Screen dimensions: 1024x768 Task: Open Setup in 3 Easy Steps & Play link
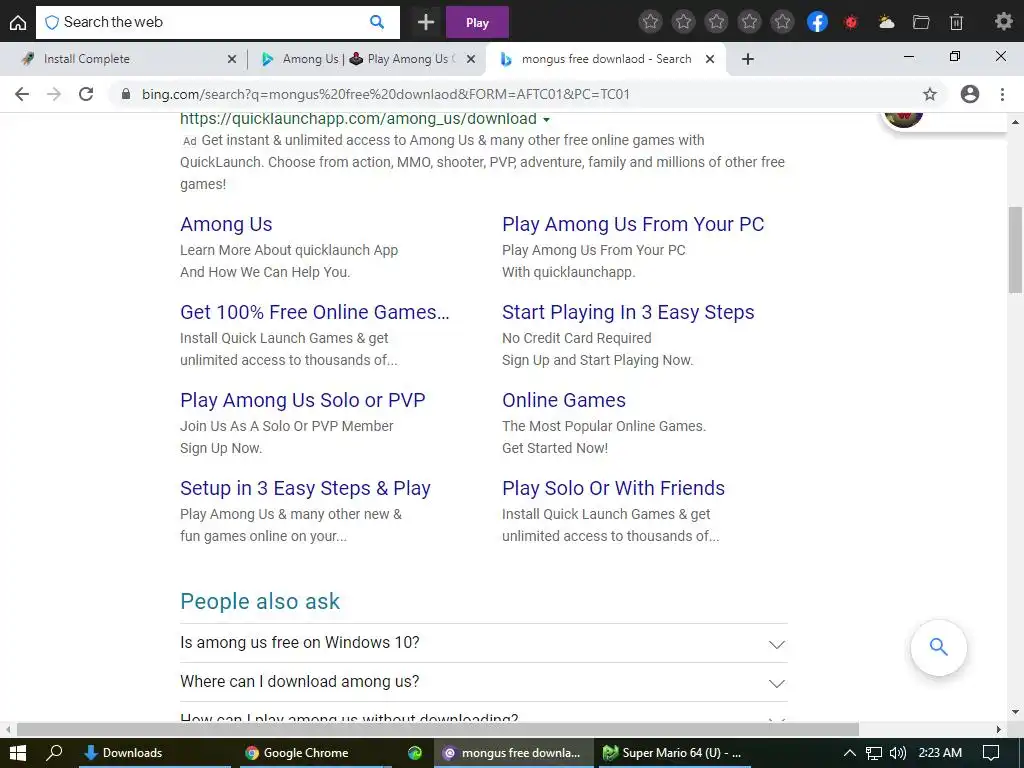tap(306, 488)
